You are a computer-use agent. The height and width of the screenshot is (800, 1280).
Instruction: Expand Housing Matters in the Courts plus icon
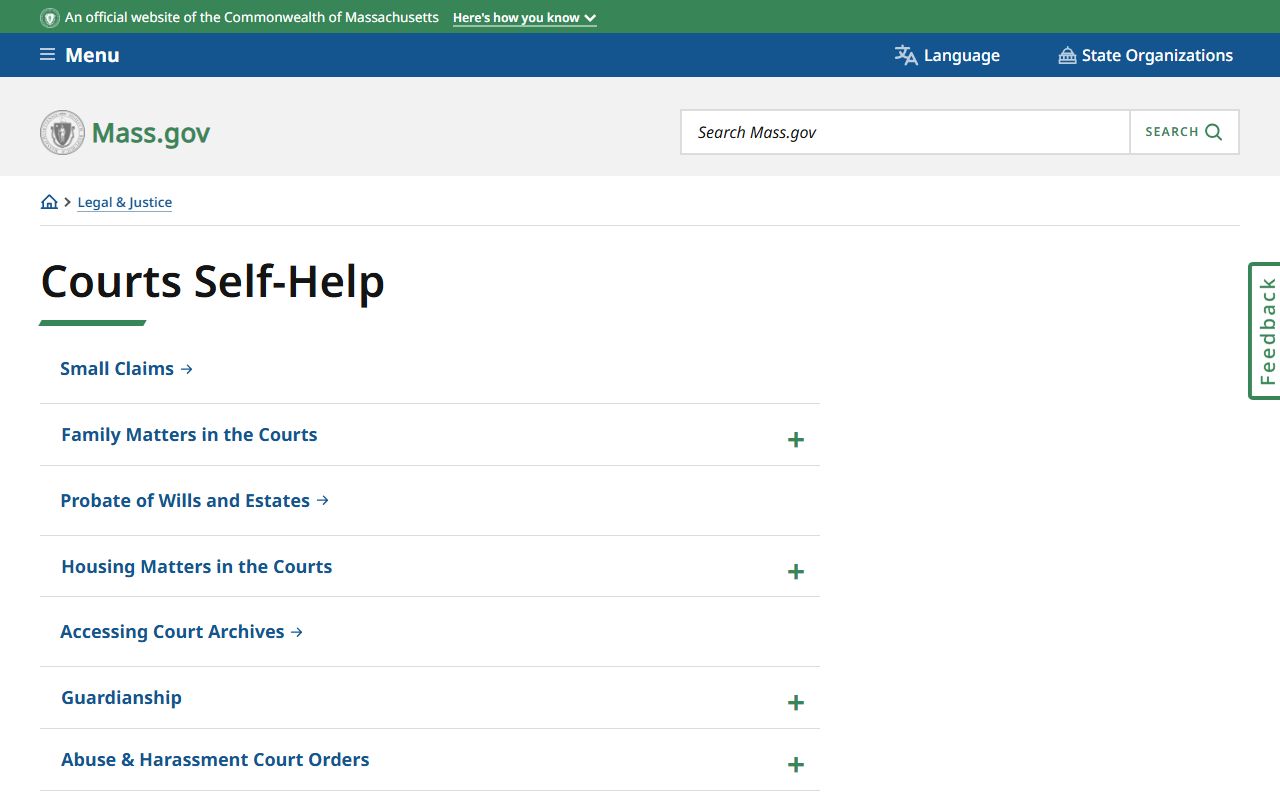[x=796, y=572]
